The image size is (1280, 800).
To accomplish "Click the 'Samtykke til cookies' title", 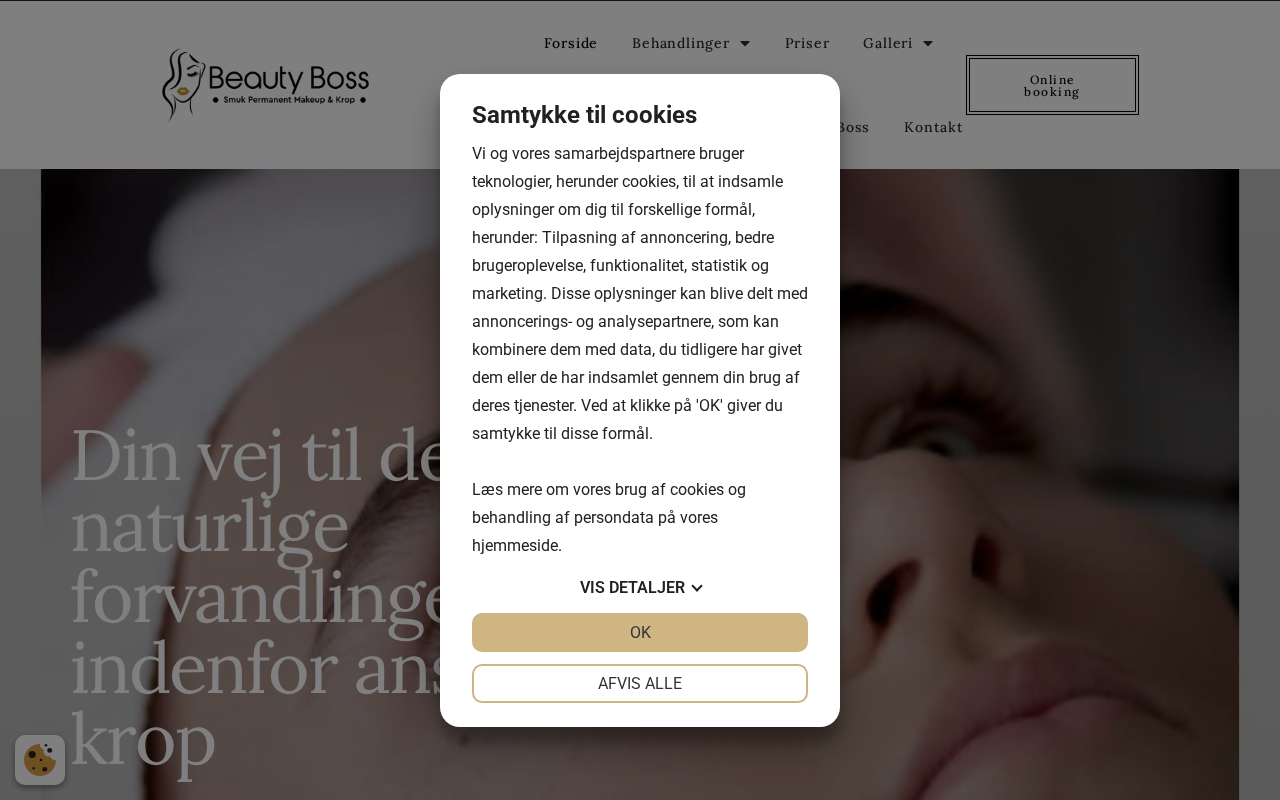I will pos(584,115).
